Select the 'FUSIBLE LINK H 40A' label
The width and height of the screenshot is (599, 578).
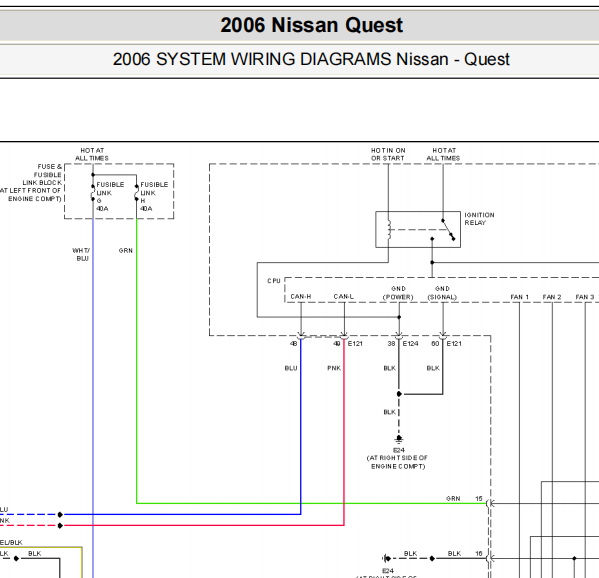[154, 196]
